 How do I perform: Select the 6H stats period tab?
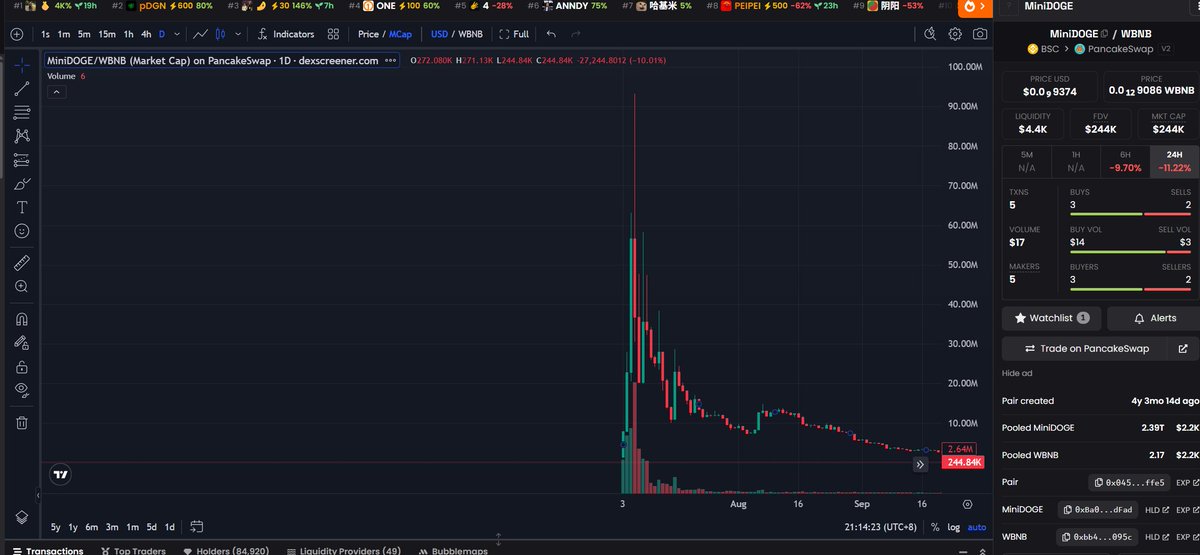(1125, 160)
